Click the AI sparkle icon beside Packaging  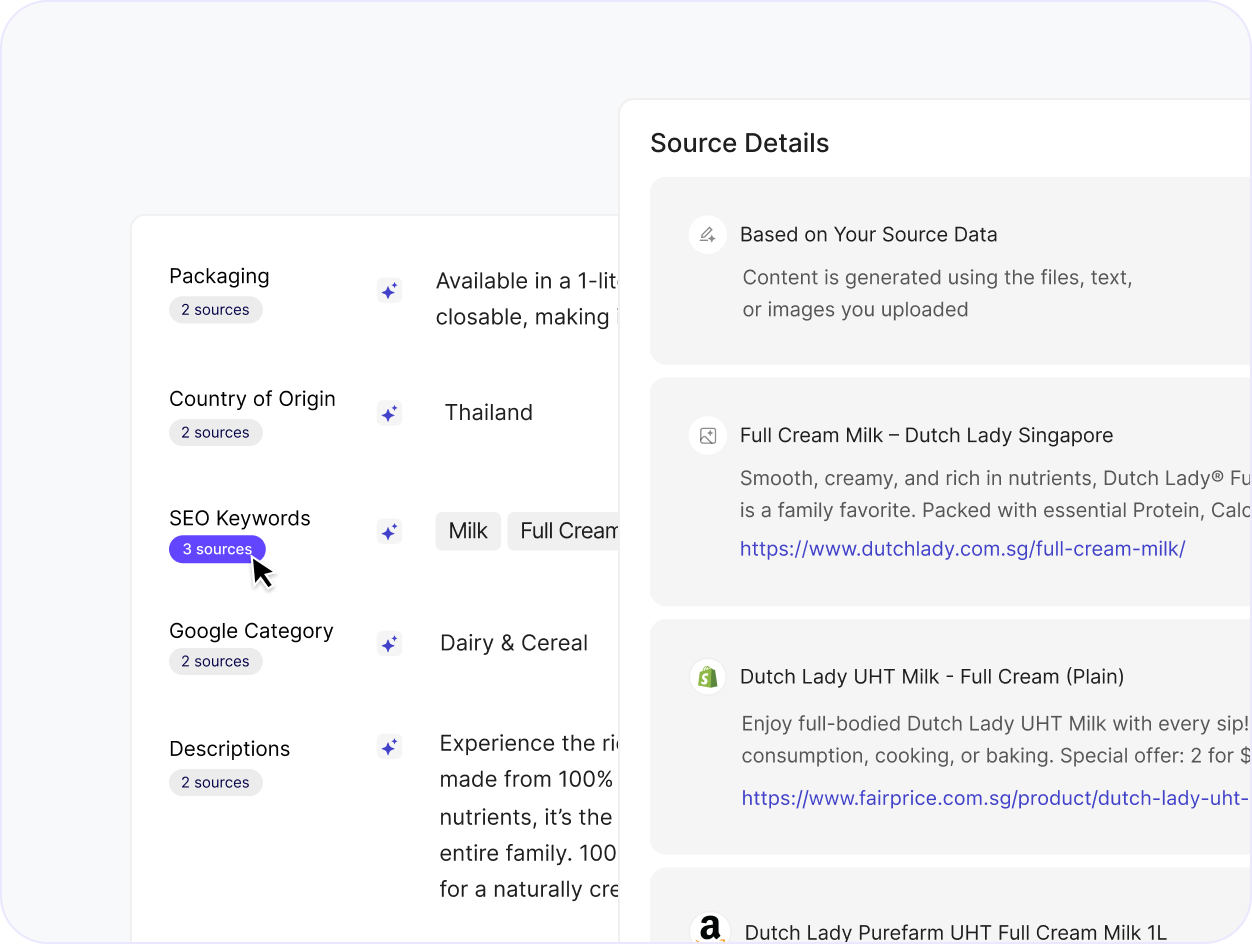pos(389,291)
